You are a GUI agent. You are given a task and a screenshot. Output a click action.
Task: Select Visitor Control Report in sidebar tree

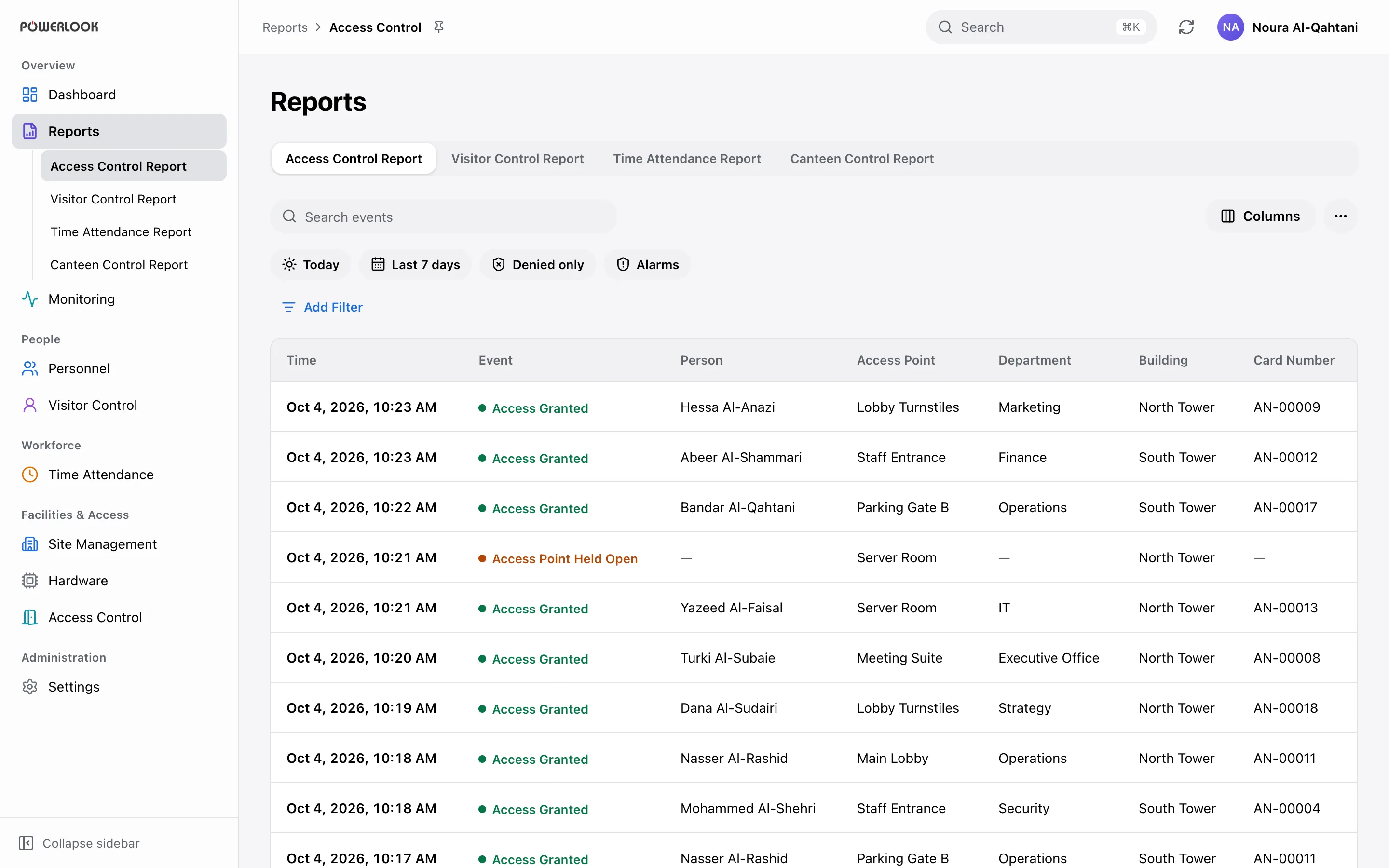[133, 199]
